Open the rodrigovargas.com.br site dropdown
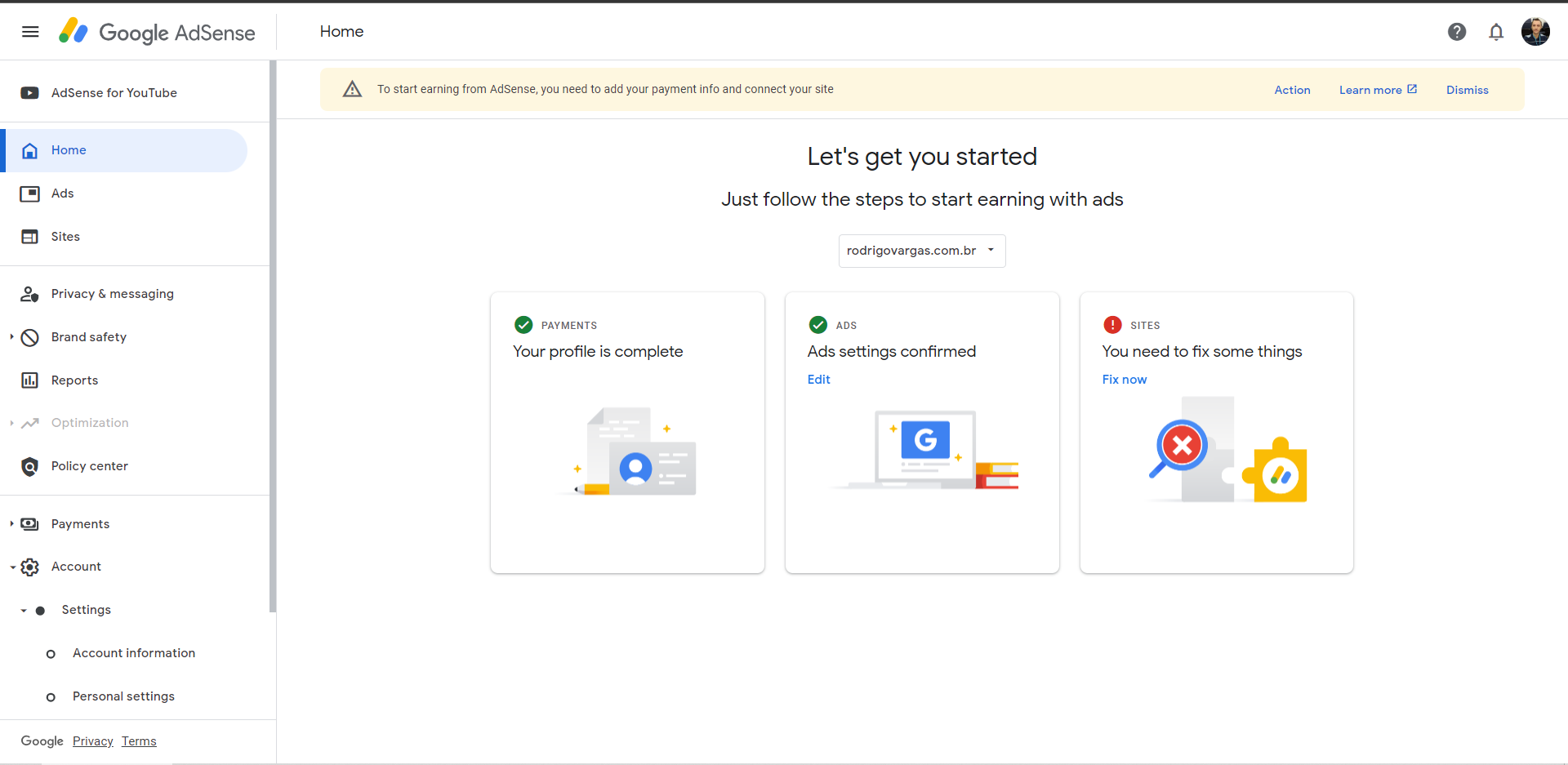1568x765 pixels. [x=922, y=251]
